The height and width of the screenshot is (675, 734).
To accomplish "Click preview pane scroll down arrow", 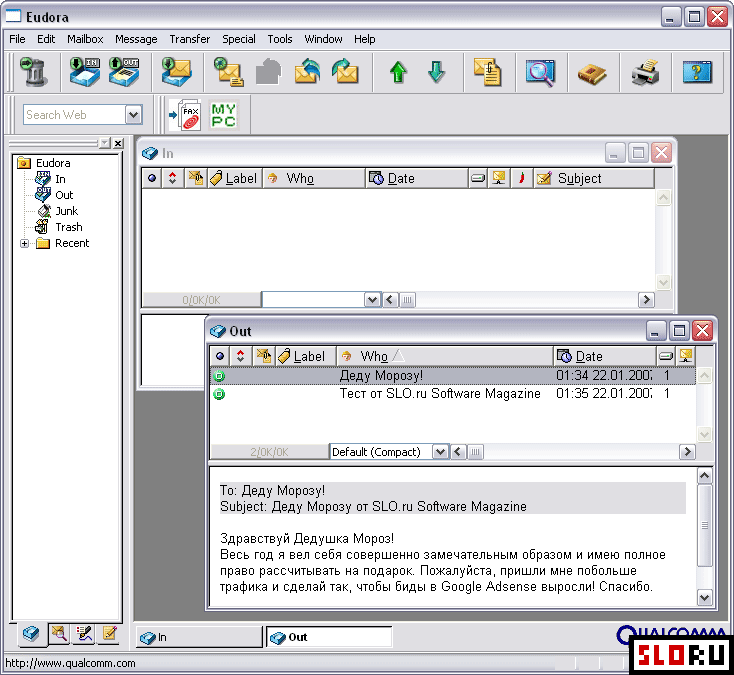I will [705, 597].
